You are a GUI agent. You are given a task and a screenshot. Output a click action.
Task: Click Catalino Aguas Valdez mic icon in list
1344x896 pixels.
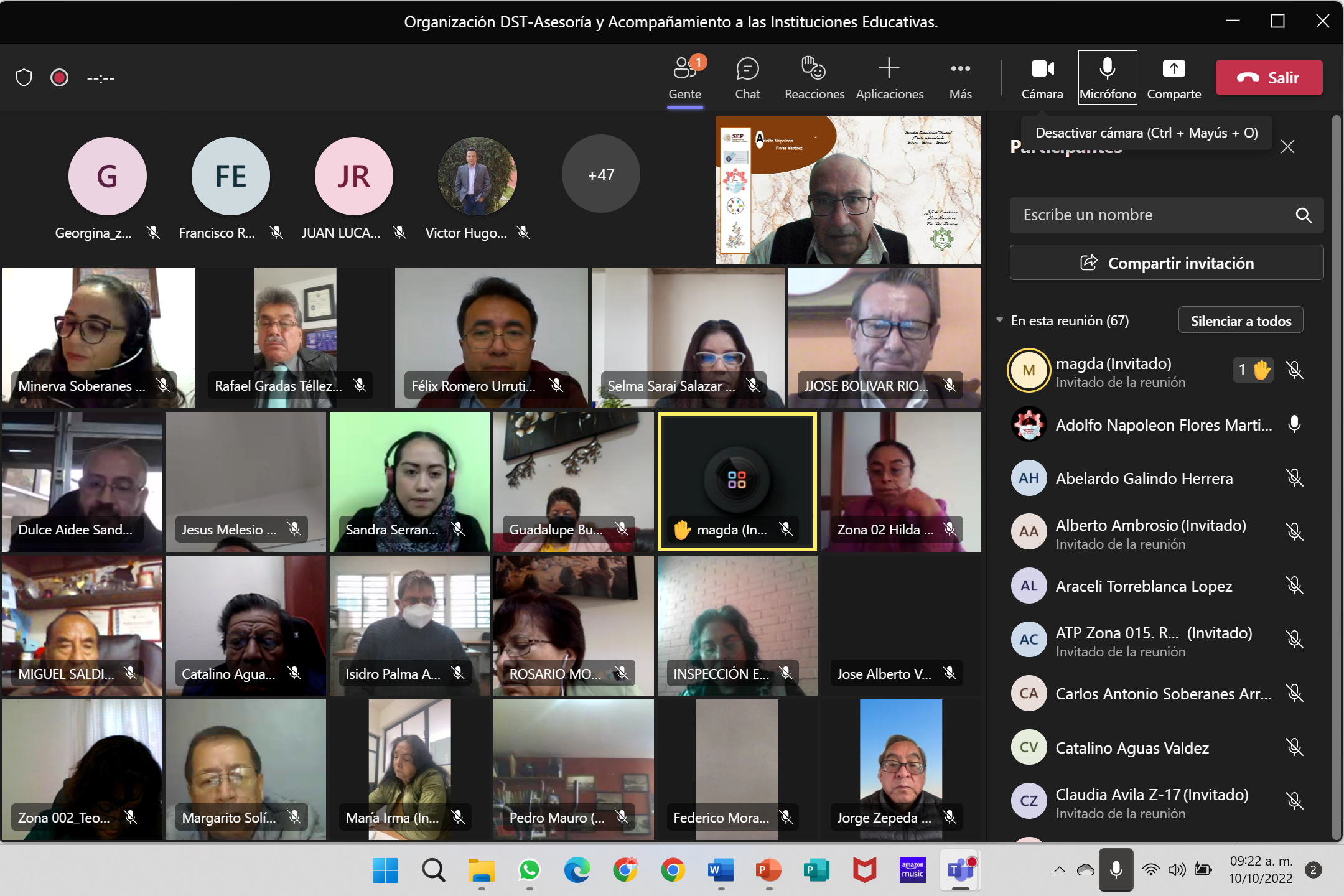(1295, 747)
